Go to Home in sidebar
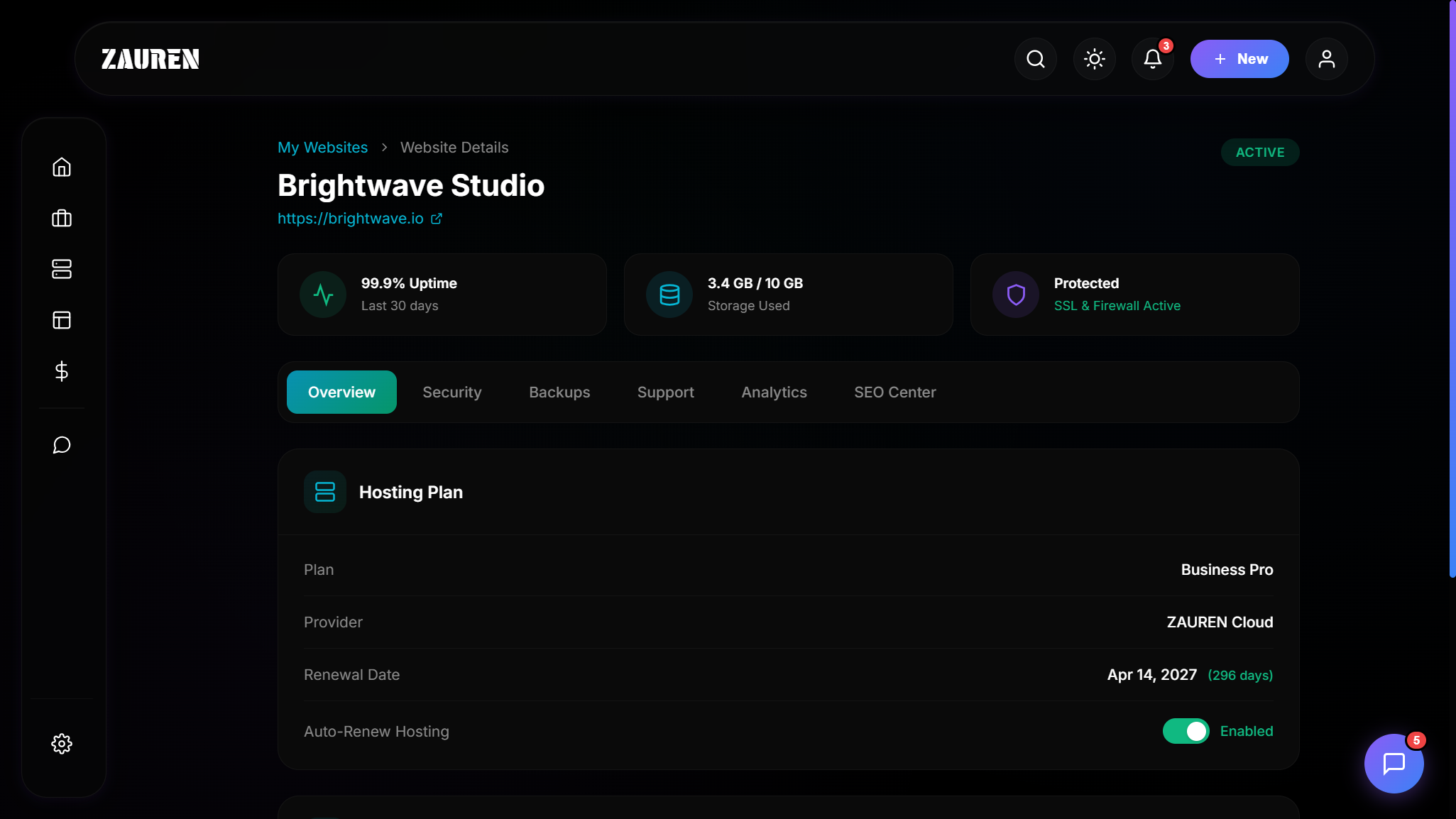Image resolution: width=1456 pixels, height=819 pixels. pos(62,167)
